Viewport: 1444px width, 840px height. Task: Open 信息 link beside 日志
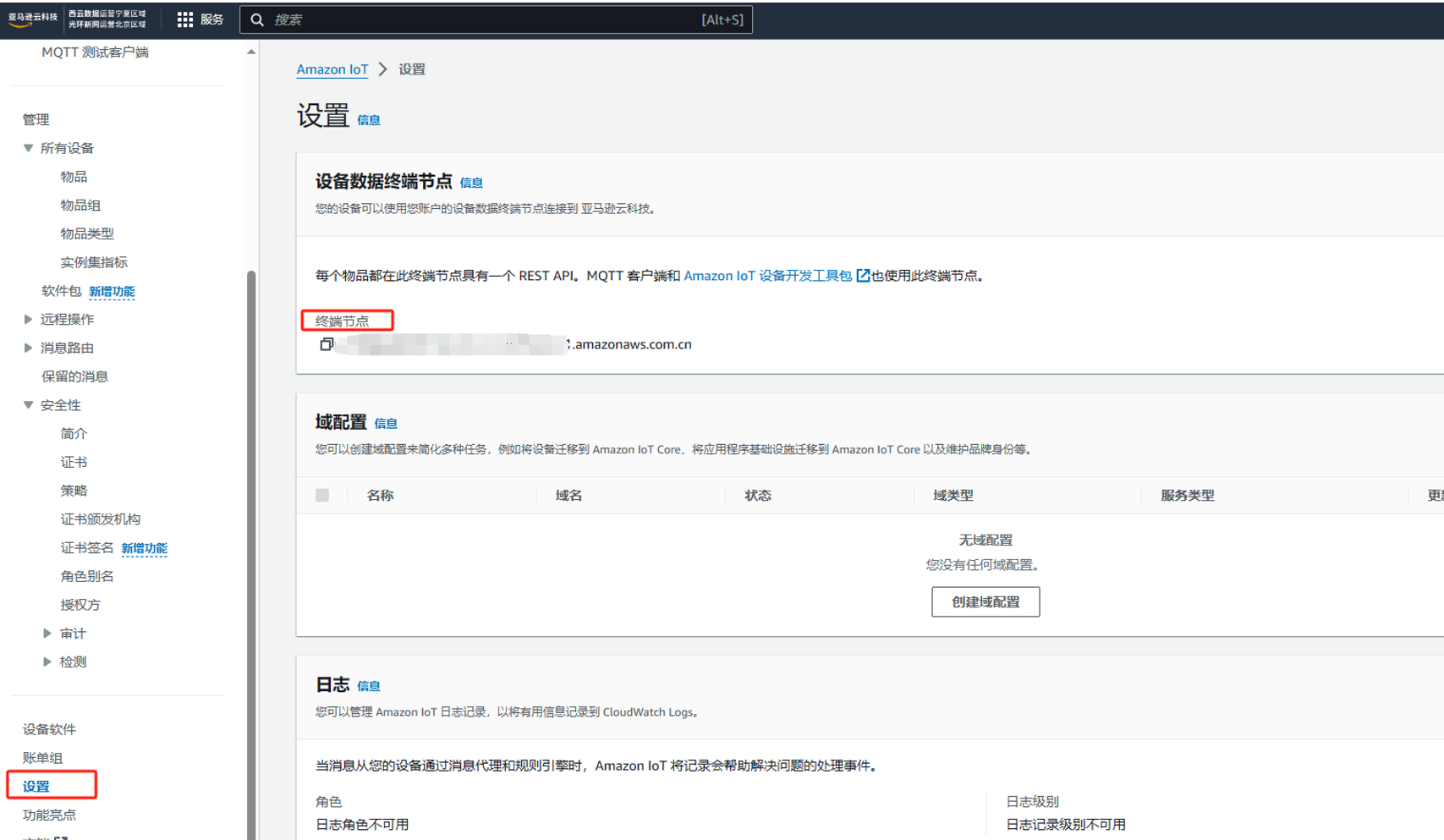click(369, 686)
